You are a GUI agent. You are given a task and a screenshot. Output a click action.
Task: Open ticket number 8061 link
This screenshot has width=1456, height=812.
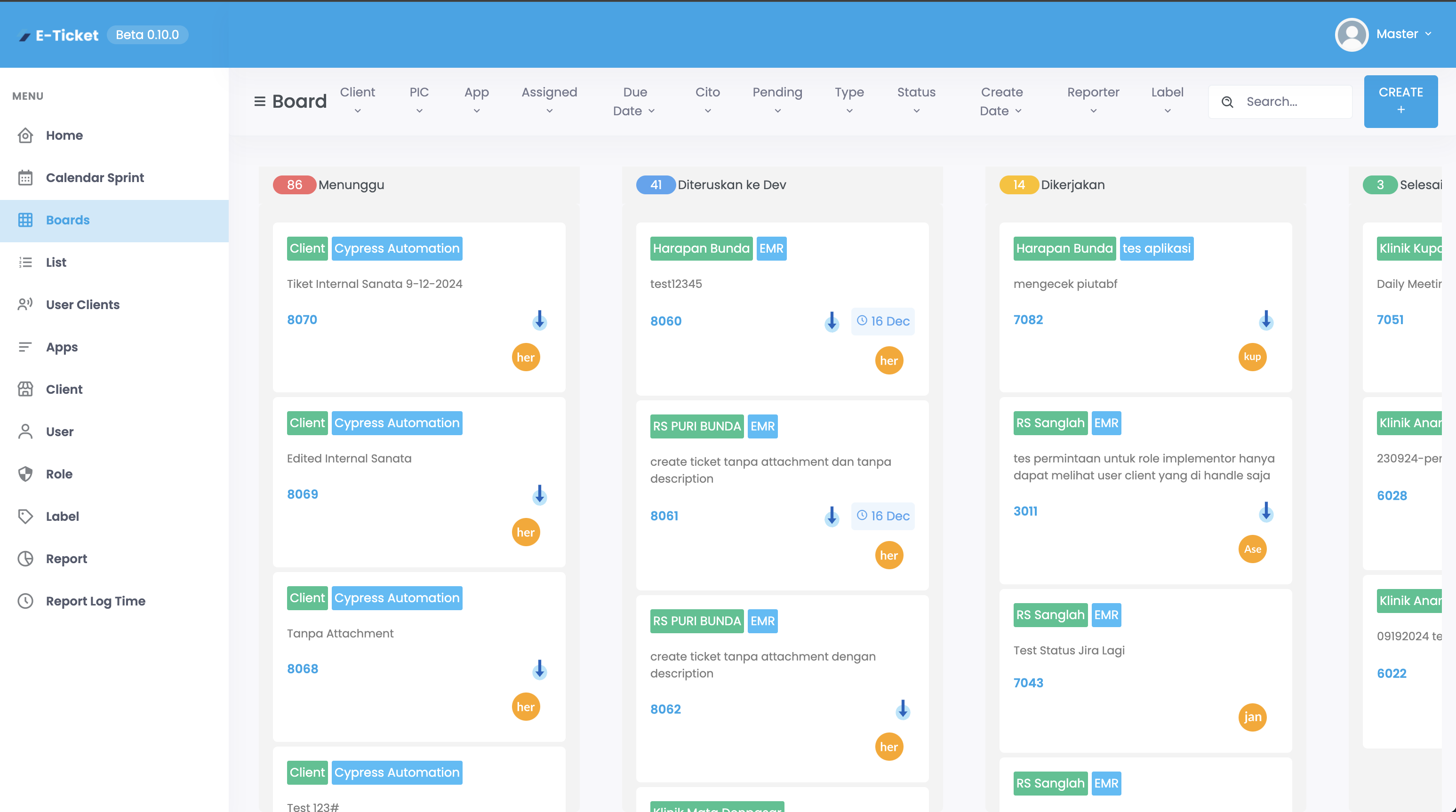pyautogui.click(x=664, y=515)
